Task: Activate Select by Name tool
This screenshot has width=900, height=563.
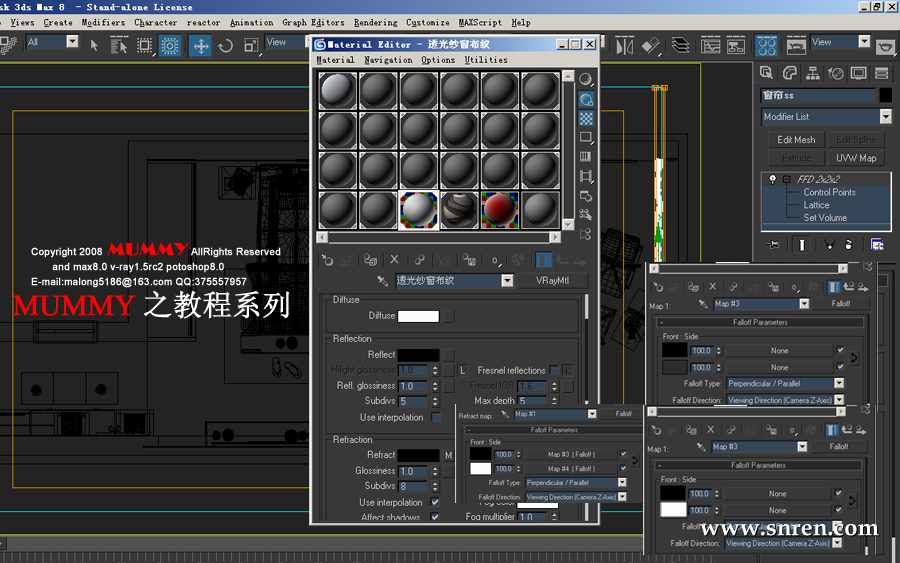Action: 119,45
